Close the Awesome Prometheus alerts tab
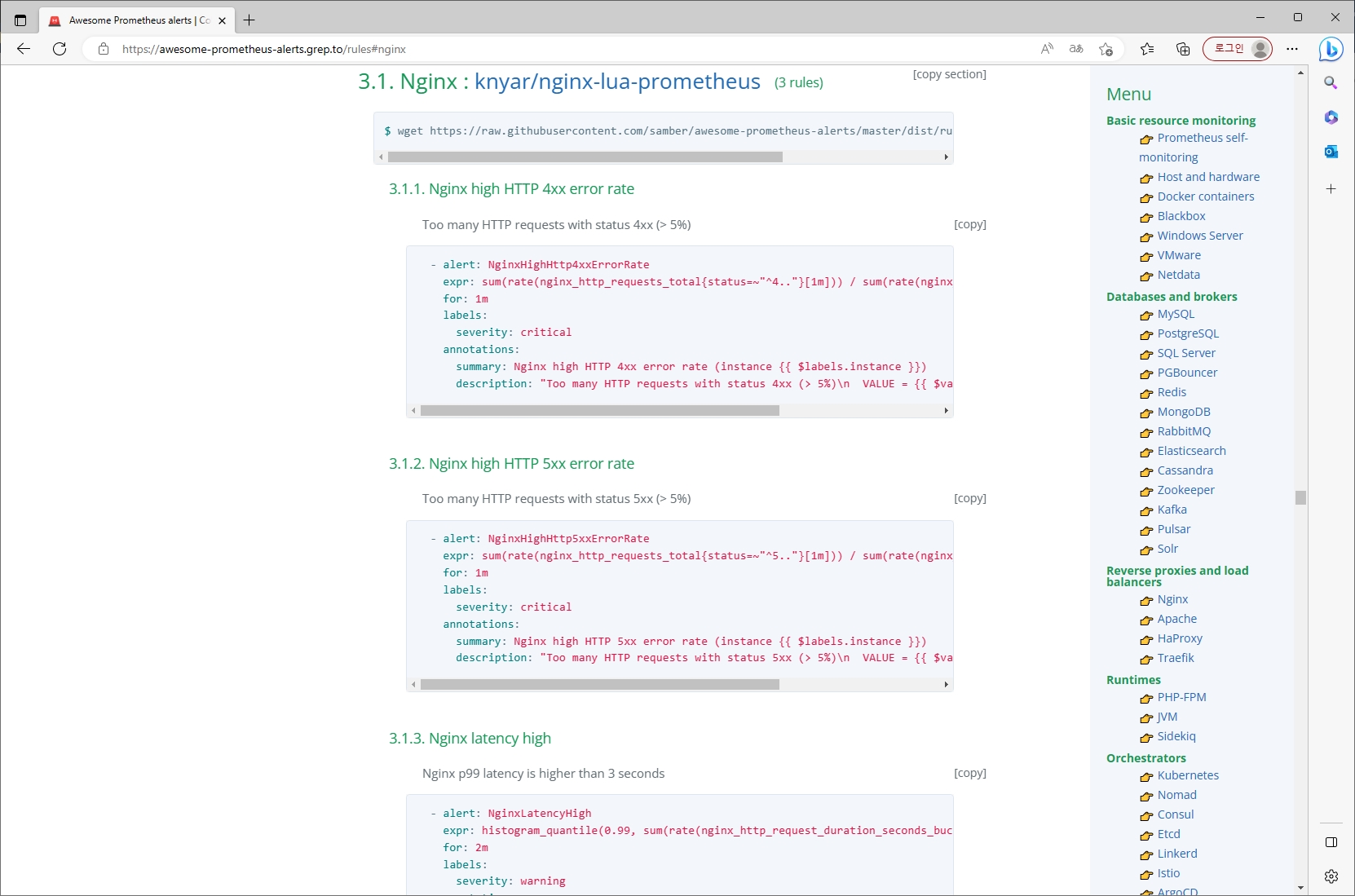Image resolution: width=1355 pixels, height=896 pixels. pyautogui.click(x=222, y=20)
